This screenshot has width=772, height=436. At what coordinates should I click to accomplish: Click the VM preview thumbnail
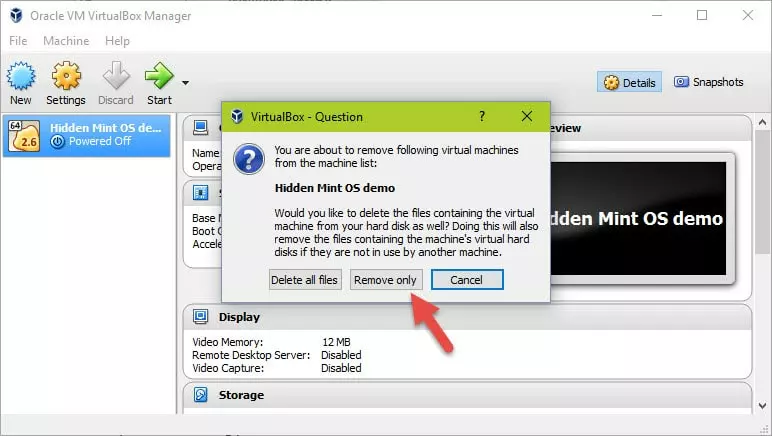tap(638, 218)
